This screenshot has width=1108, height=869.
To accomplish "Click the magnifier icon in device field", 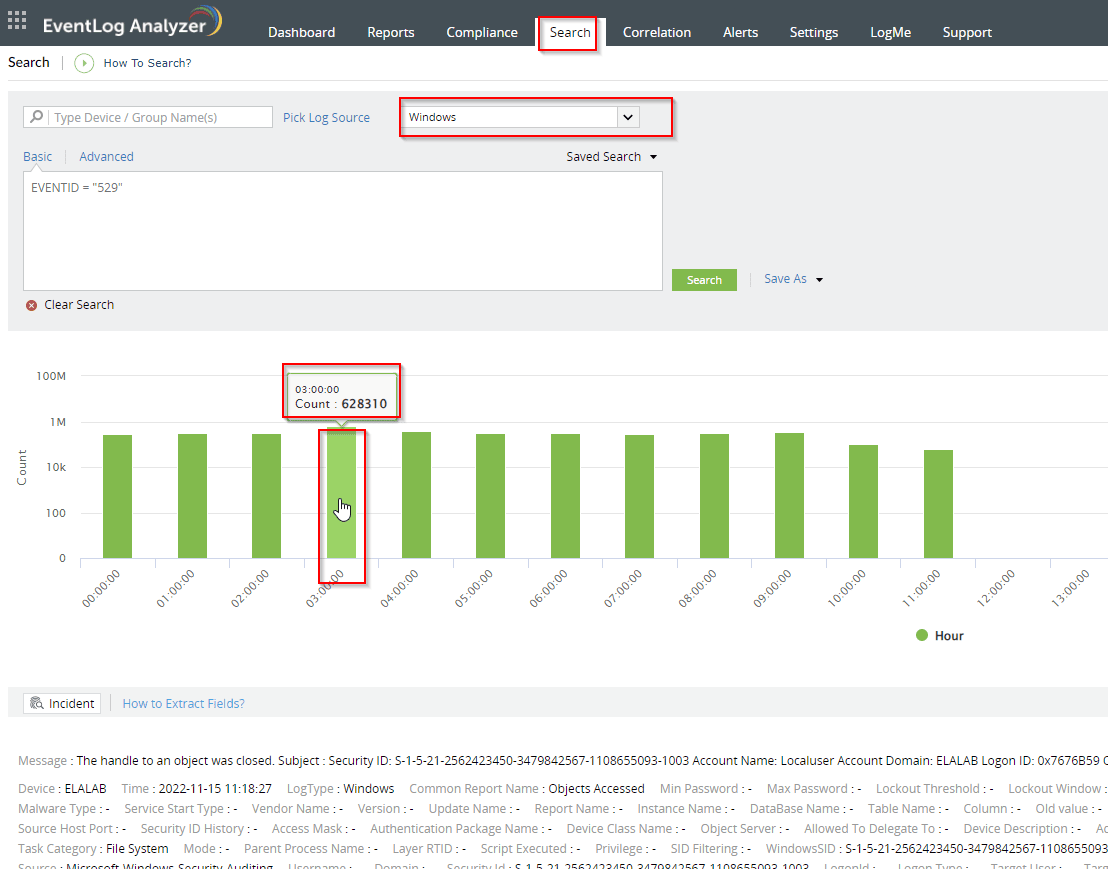I will pyautogui.click(x=37, y=117).
